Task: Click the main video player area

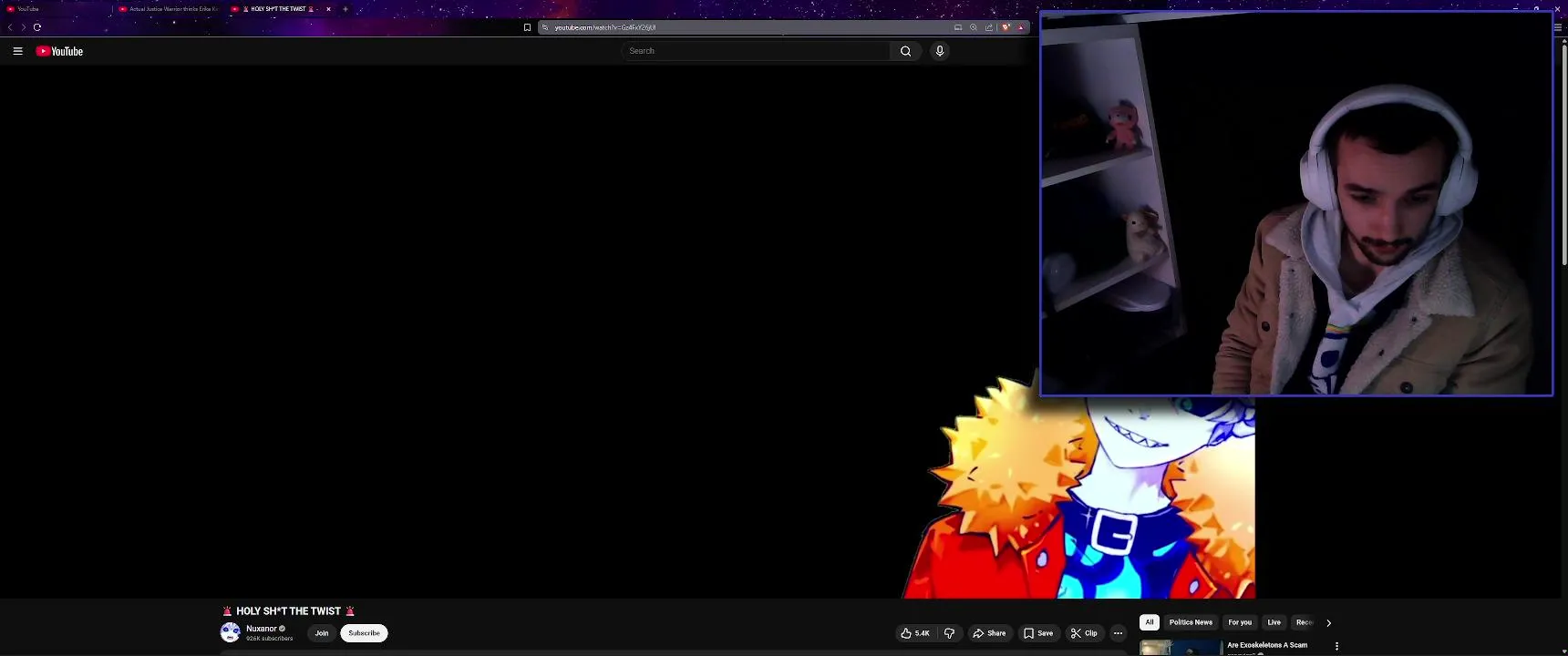Action: pos(627,333)
